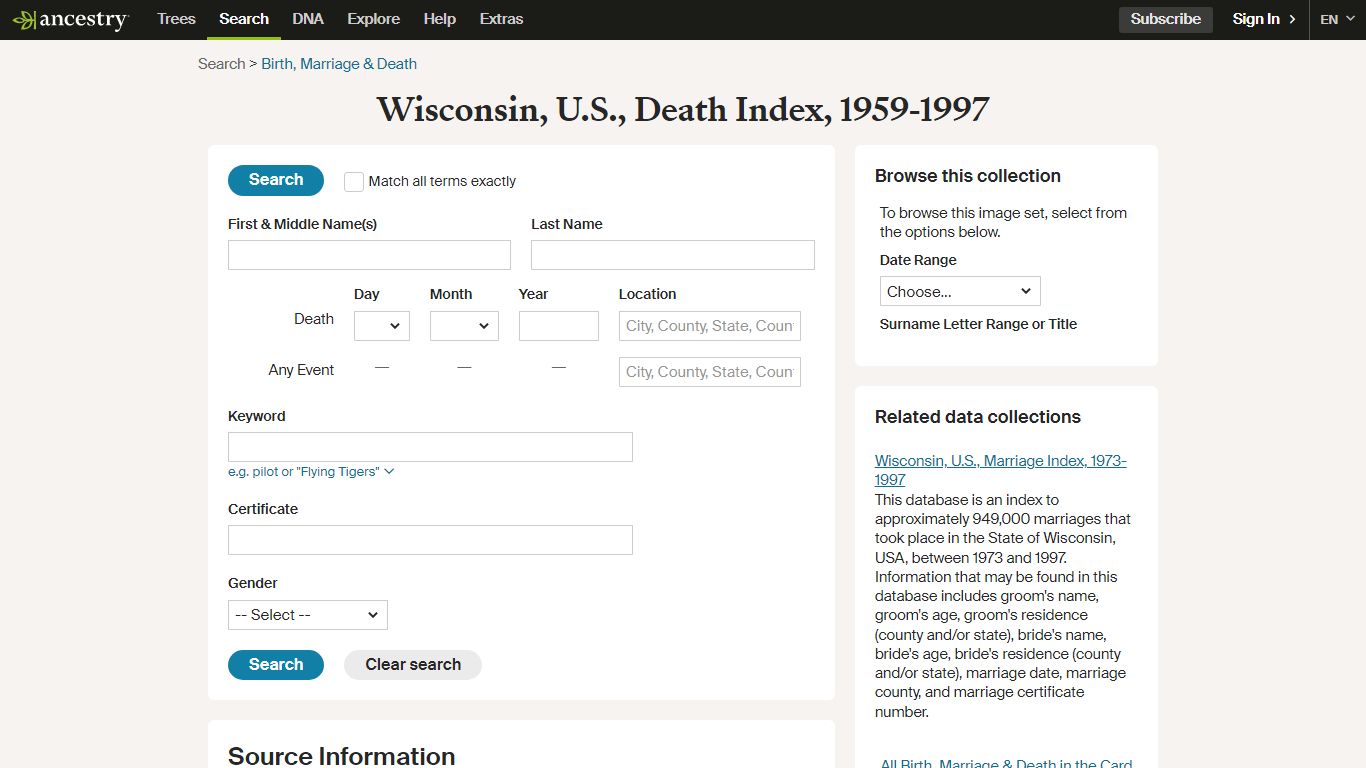Focus the Certificate input field
This screenshot has height=768, width=1366.
(x=430, y=540)
